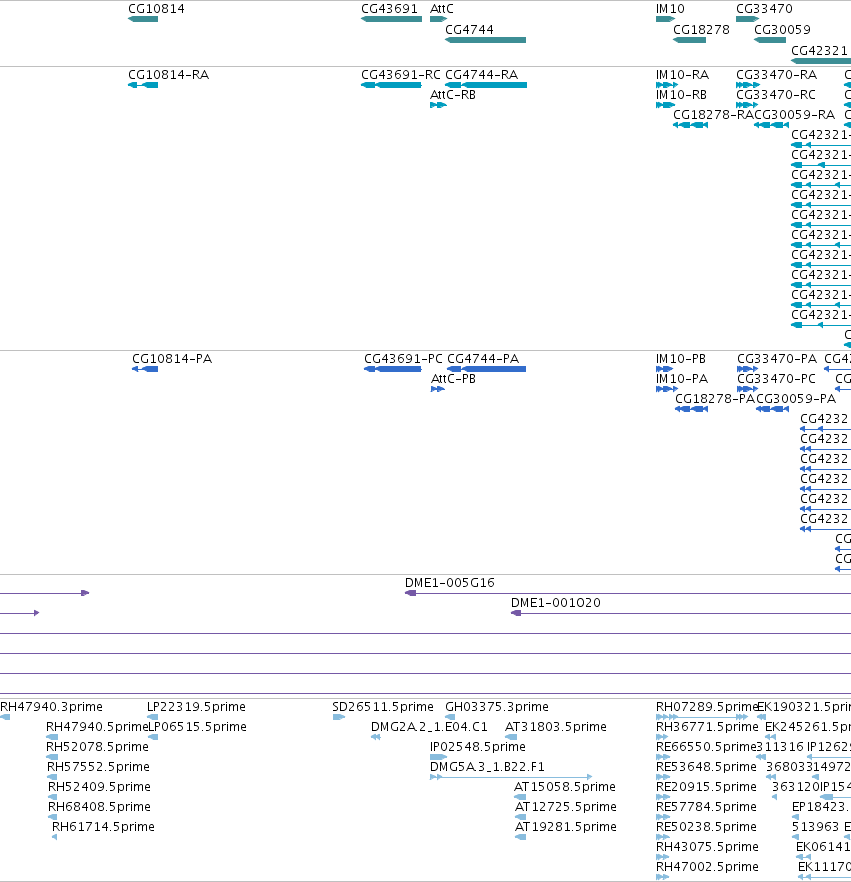This screenshot has height=882, width=851.
Task: Click the AT12725.5prime EST label
Action: 566,807
